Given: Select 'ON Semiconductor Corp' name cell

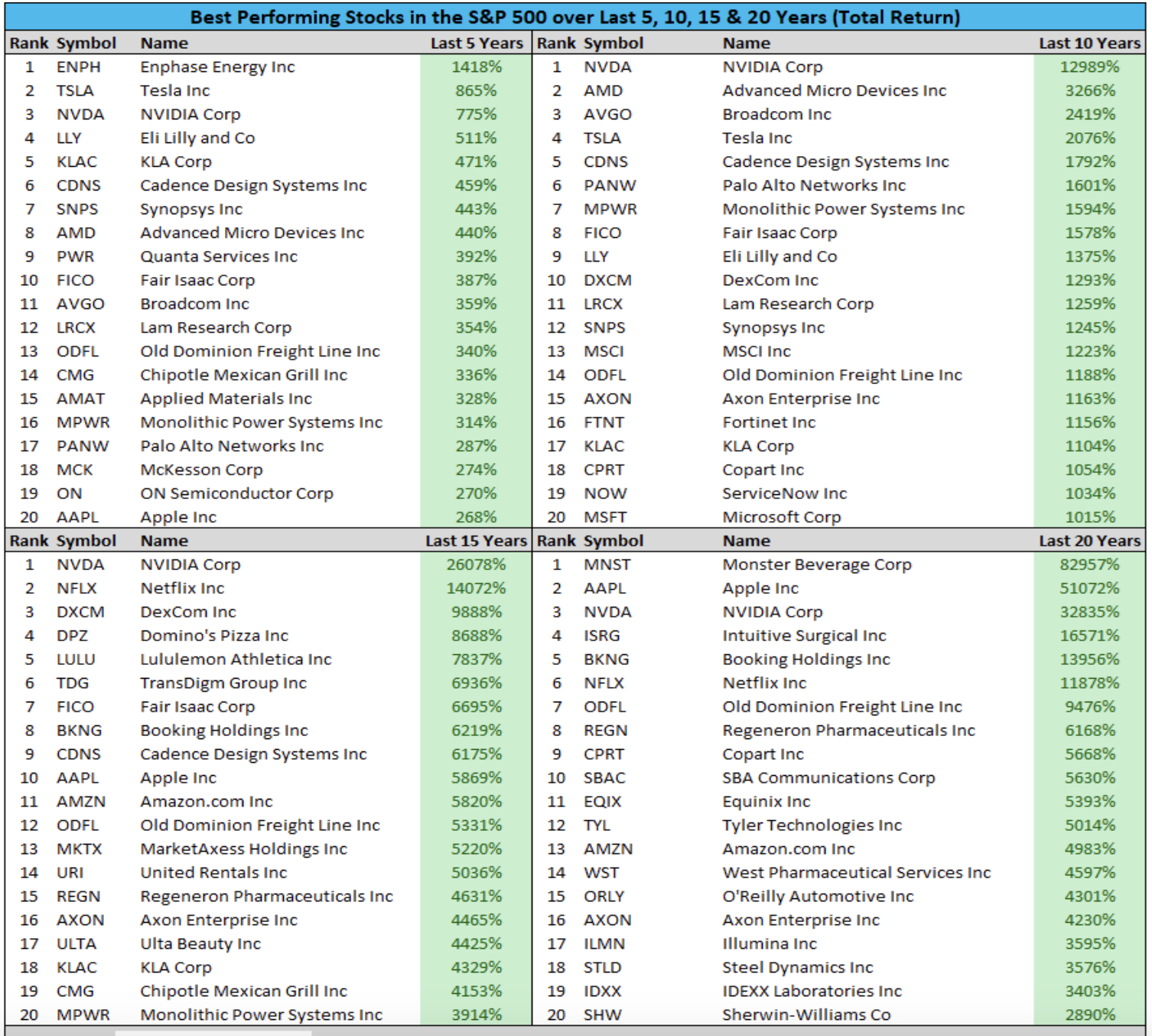Looking at the screenshot, I should point(236,494).
